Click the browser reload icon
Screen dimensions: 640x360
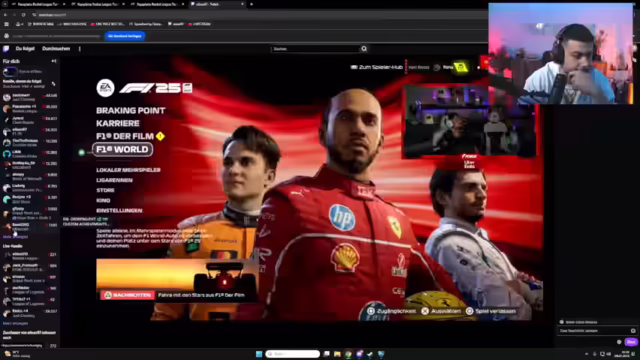point(24,15)
